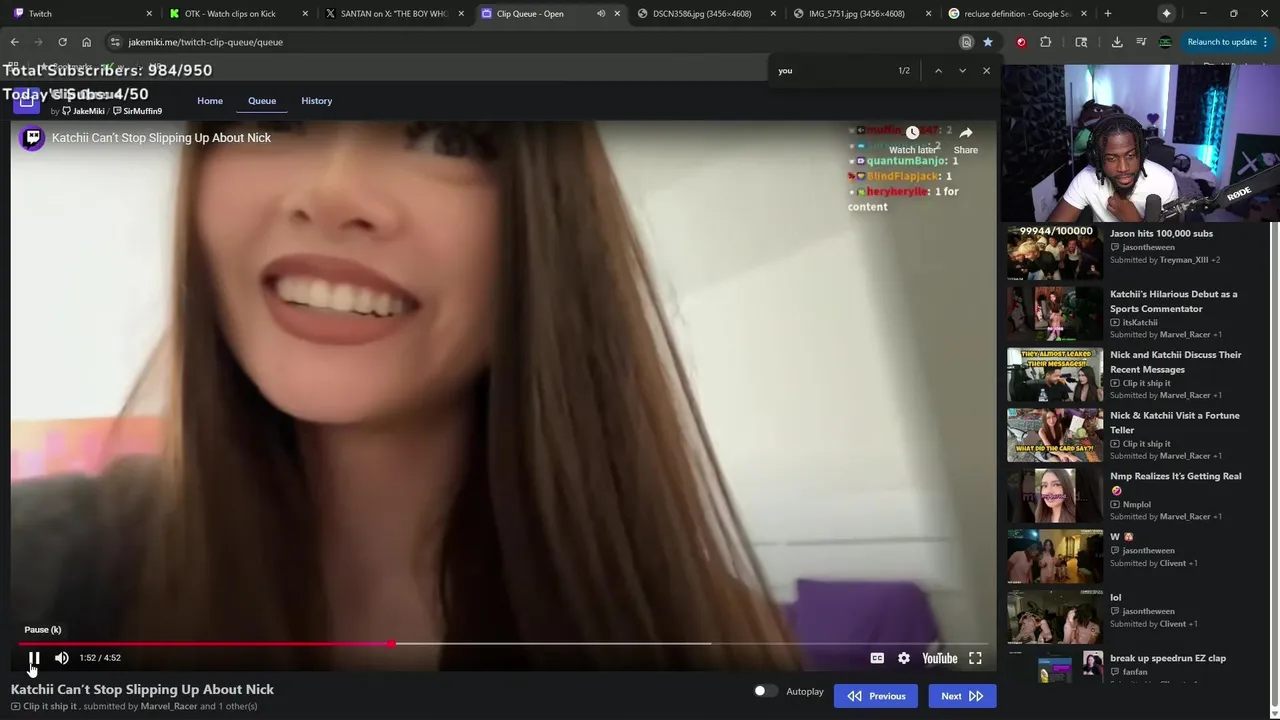This screenshot has width=1280, height=720.
Task: Go to the Previous clip
Action: click(876, 696)
